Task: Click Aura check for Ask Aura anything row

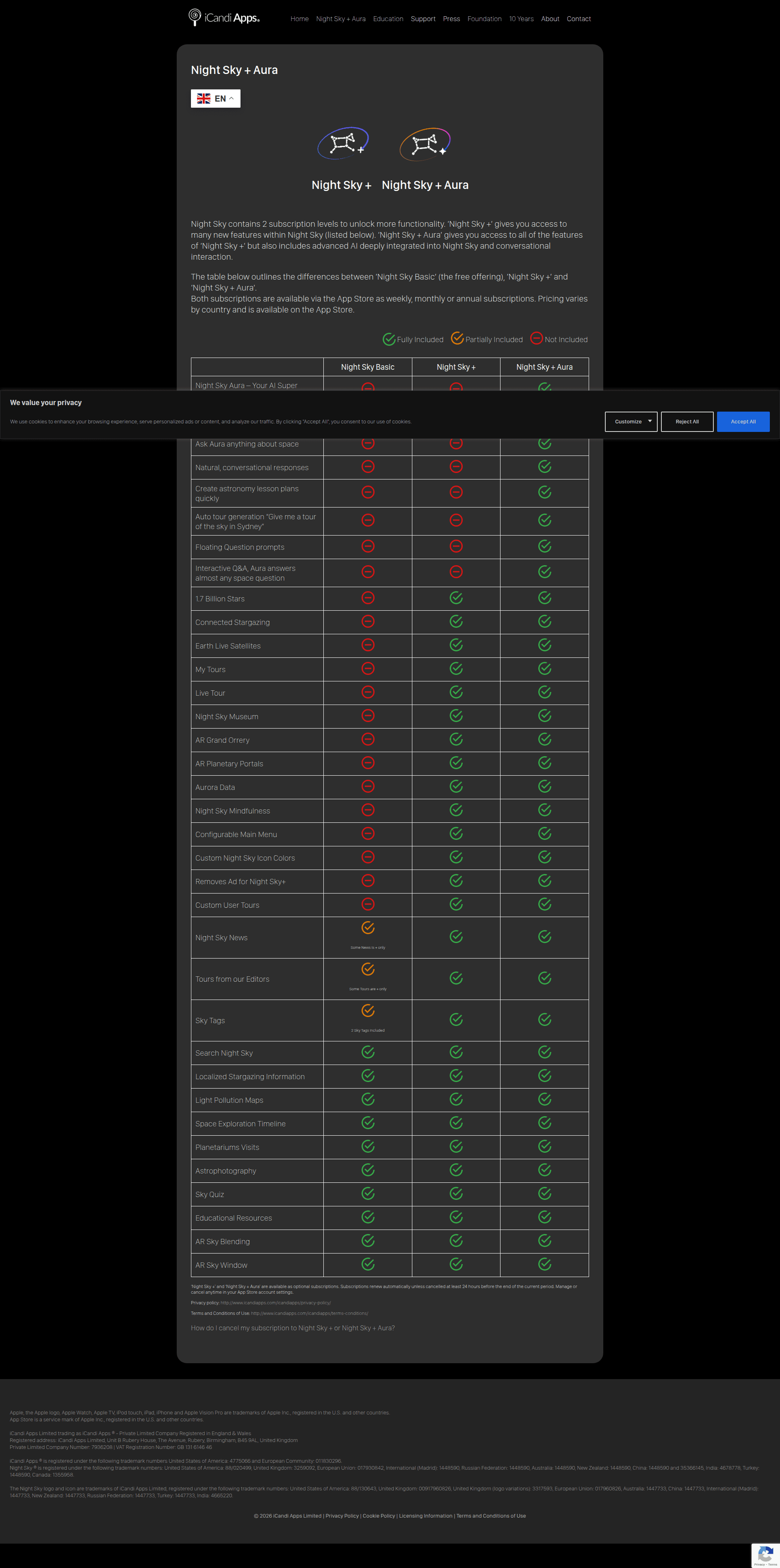Action: pyautogui.click(x=545, y=444)
